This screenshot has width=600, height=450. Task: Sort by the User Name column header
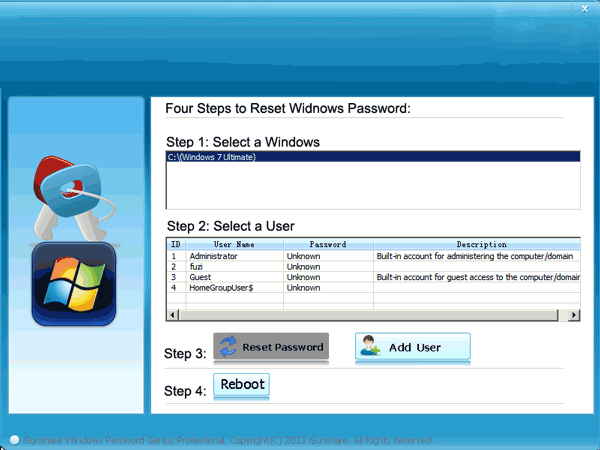(234, 244)
